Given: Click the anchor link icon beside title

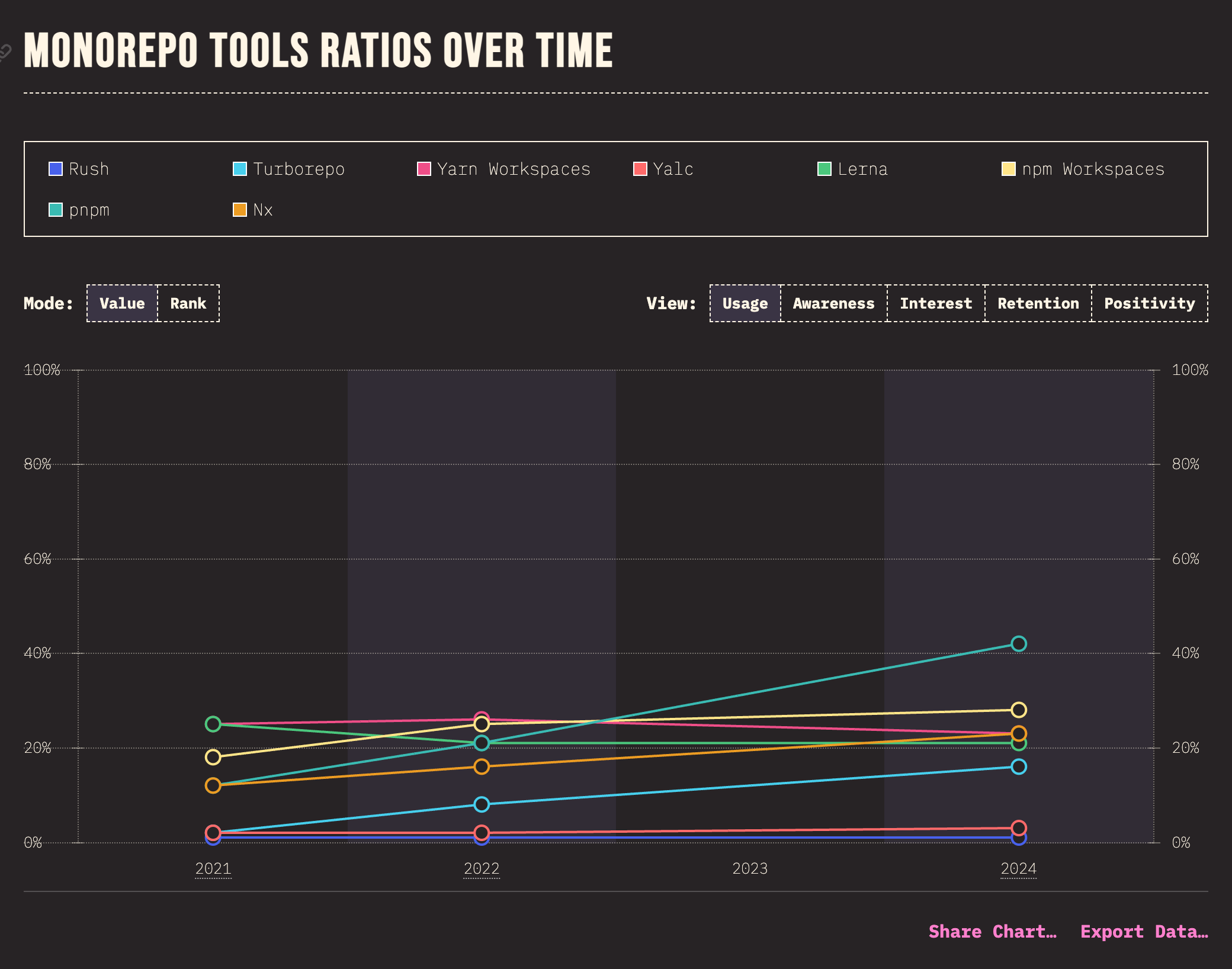Looking at the screenshot, I should point(5,52).
